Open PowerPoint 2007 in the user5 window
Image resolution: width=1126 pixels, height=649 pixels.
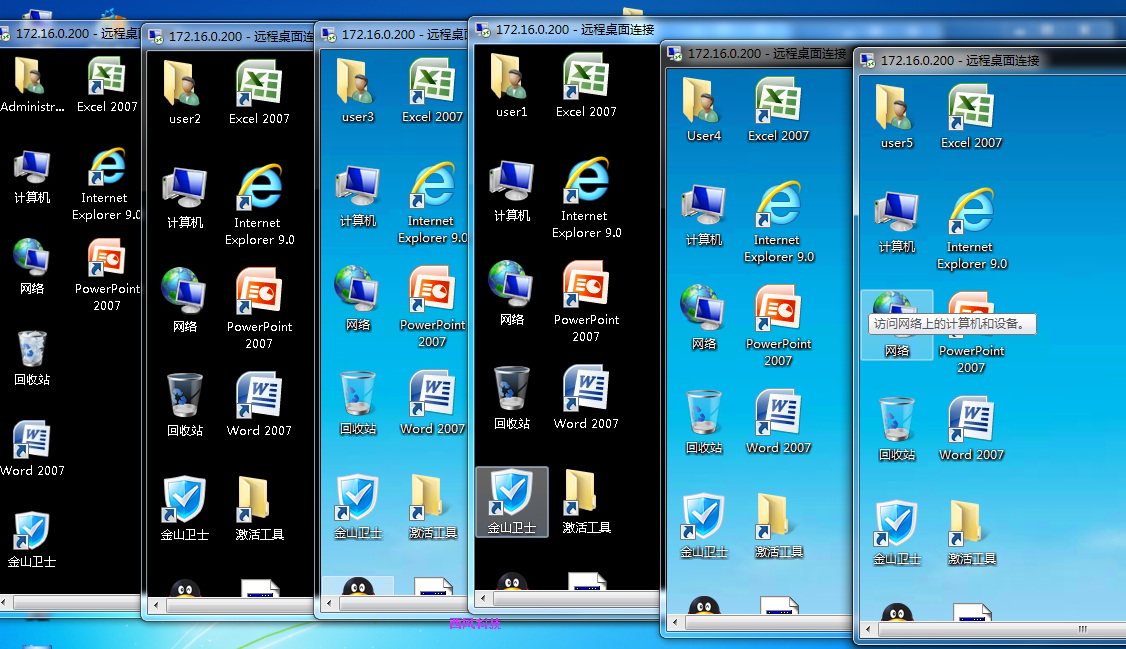coord(972,333)
